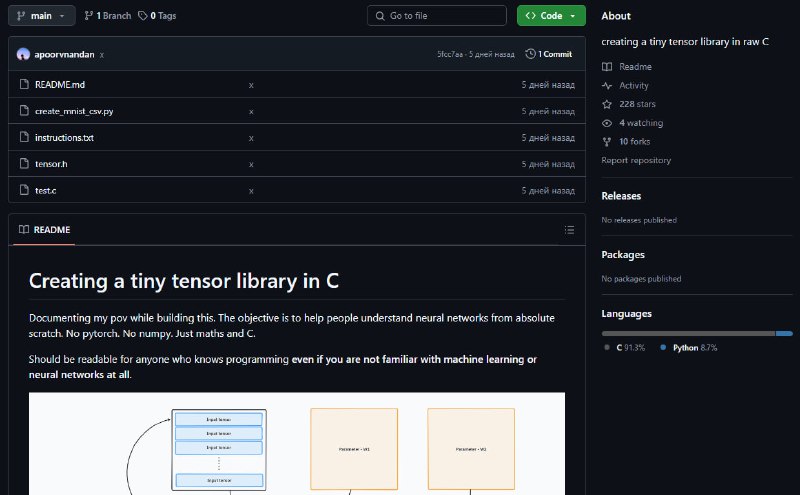Viewport: 800px width, 495px height.
Task: Click the branch icon beside 1 Branch
Action: 89,16
